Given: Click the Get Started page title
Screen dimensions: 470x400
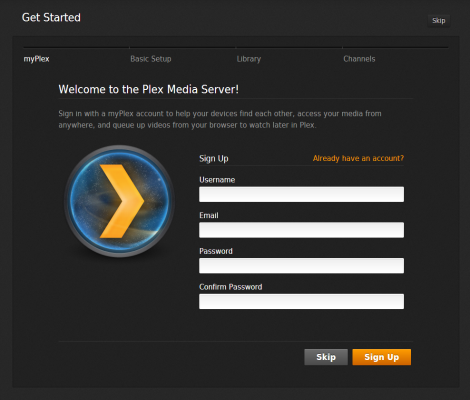Looking at the screenshot, I should coord(51,17).
